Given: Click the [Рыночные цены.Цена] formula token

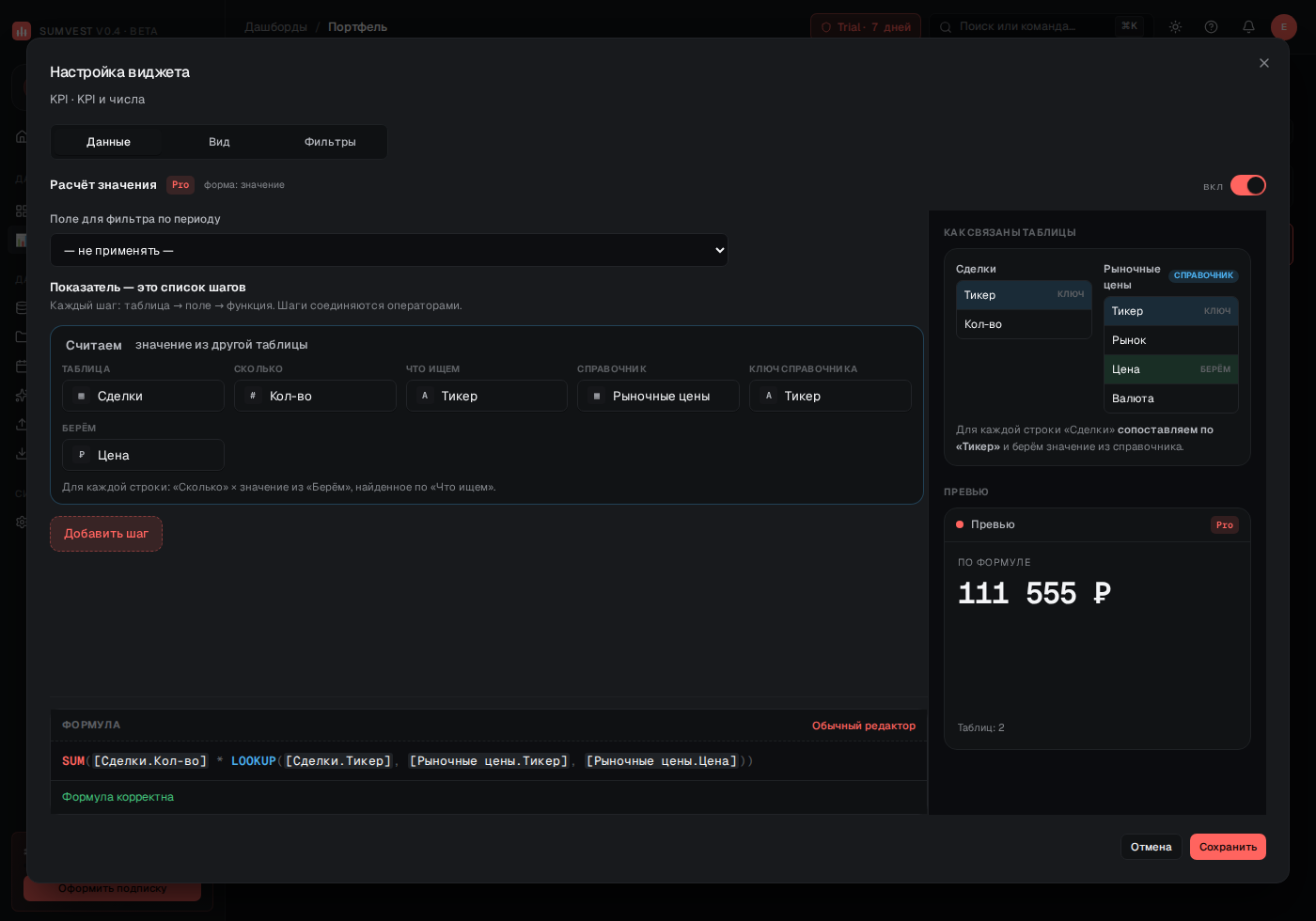Looking at the screenshot, I should tap(662, 761).
